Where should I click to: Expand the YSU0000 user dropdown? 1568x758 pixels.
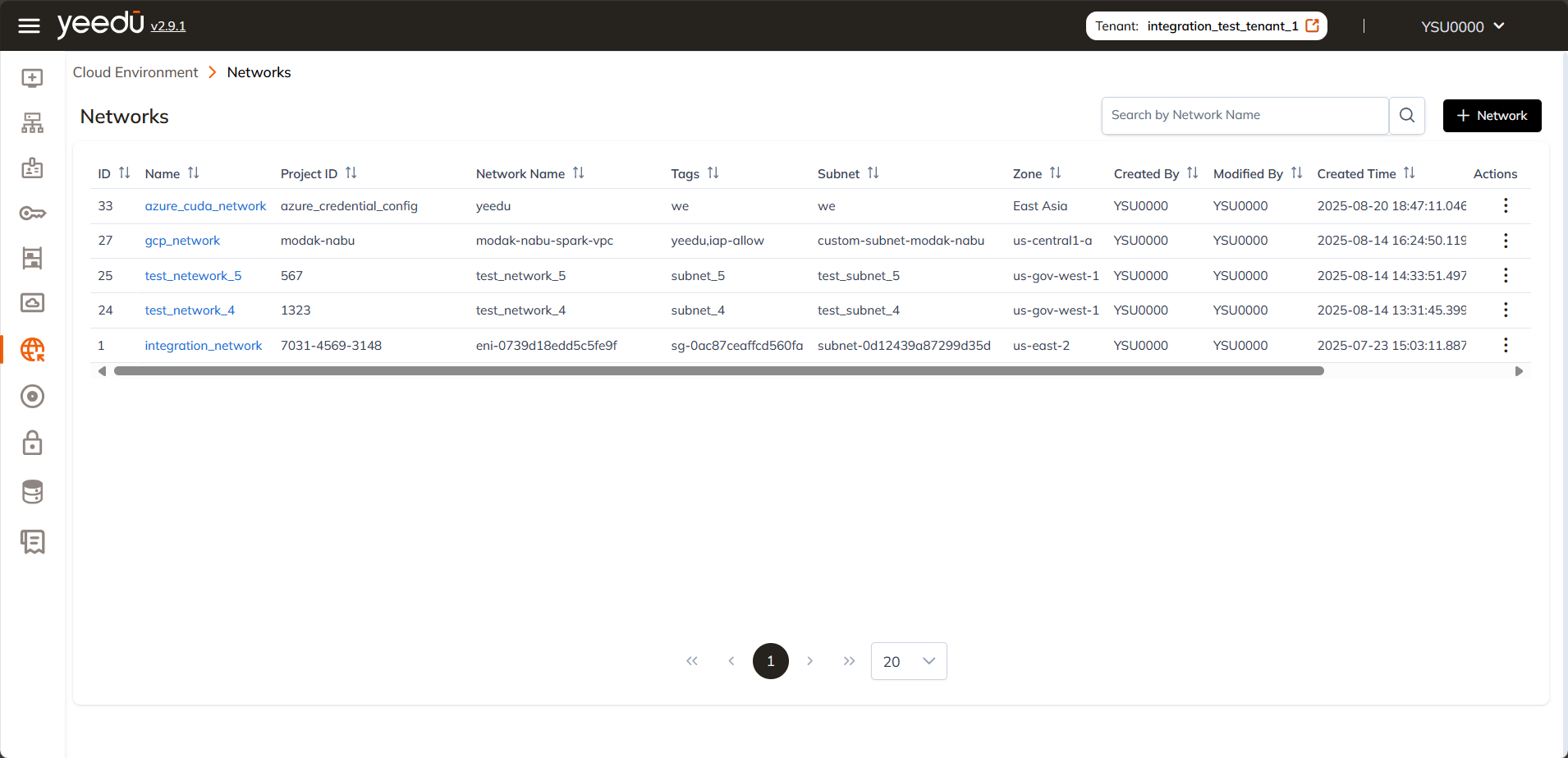(x=1462, y=26)
